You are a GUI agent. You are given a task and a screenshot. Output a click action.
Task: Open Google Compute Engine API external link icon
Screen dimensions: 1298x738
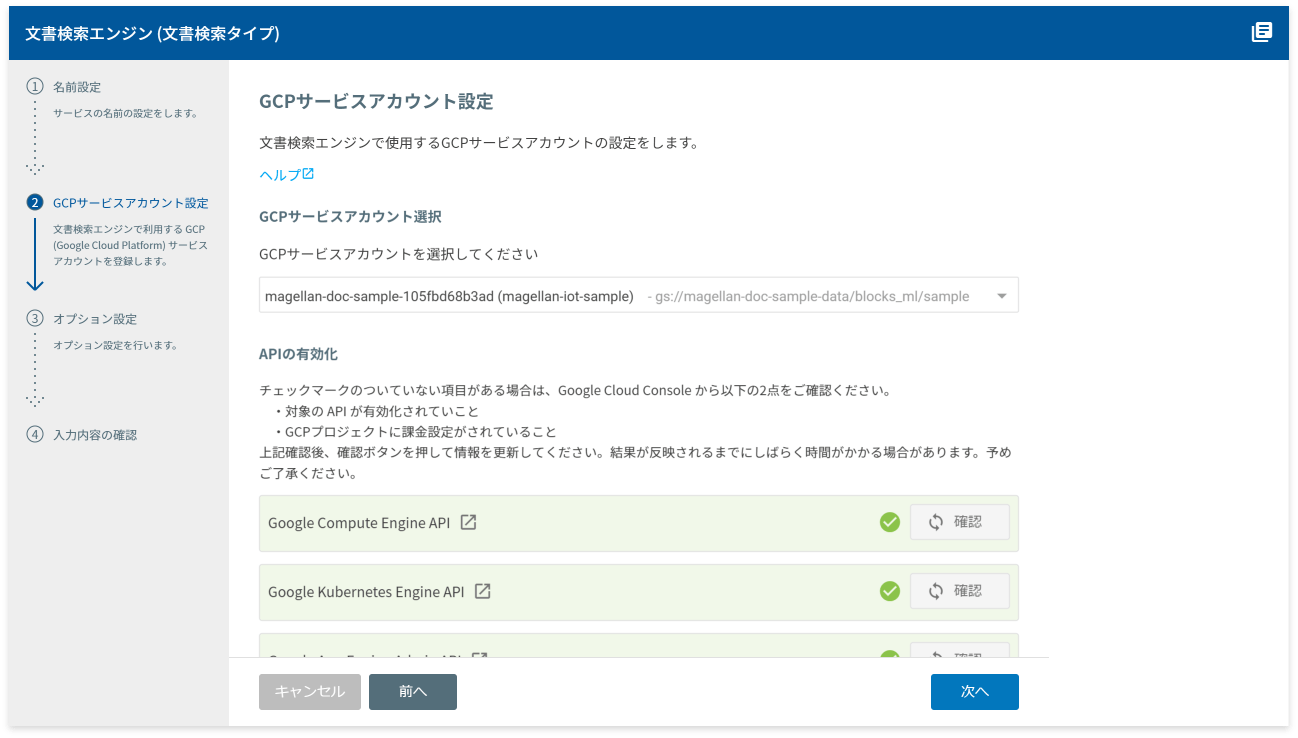(468, 522)
